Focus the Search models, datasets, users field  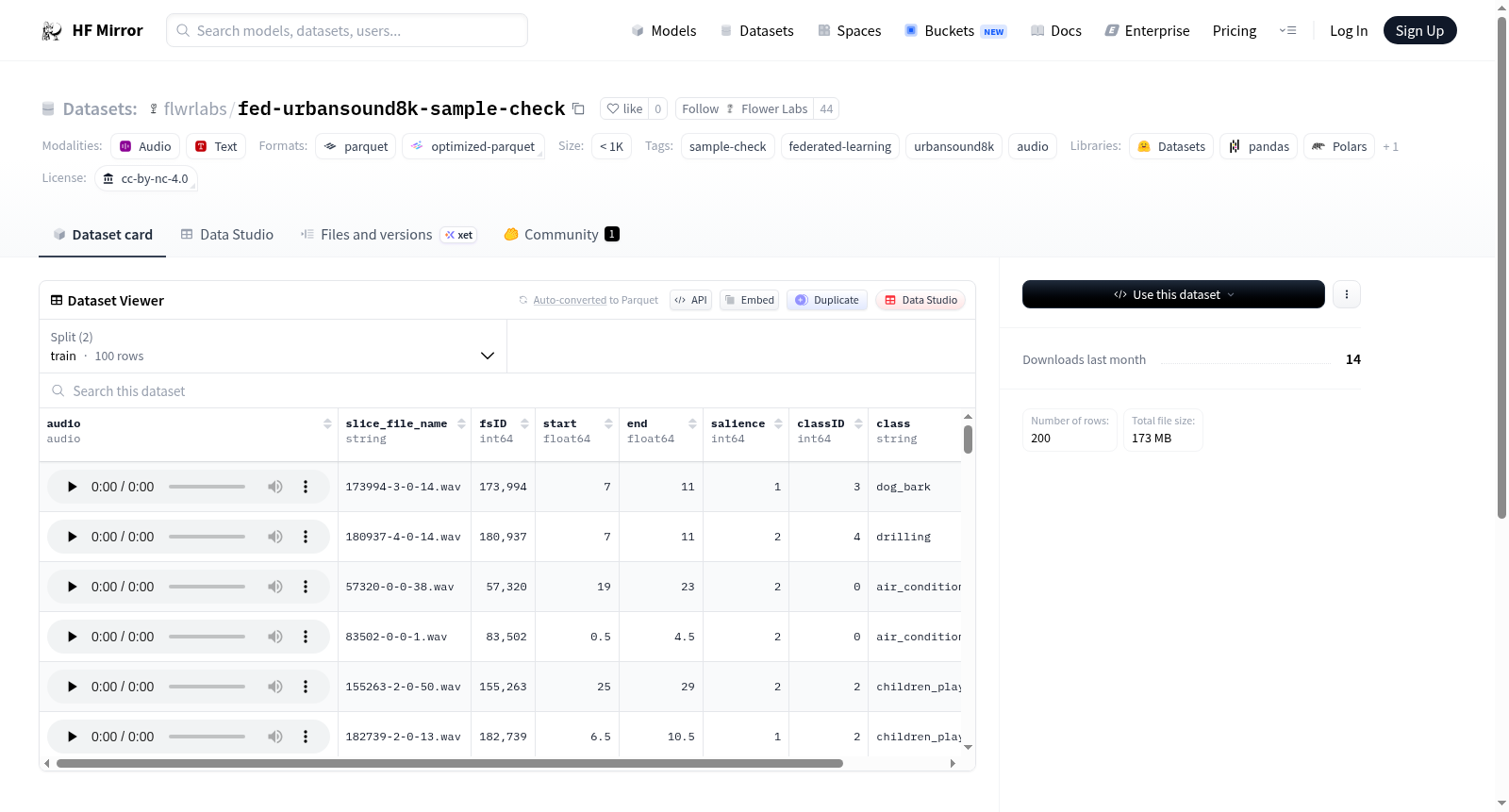(347, 30)
